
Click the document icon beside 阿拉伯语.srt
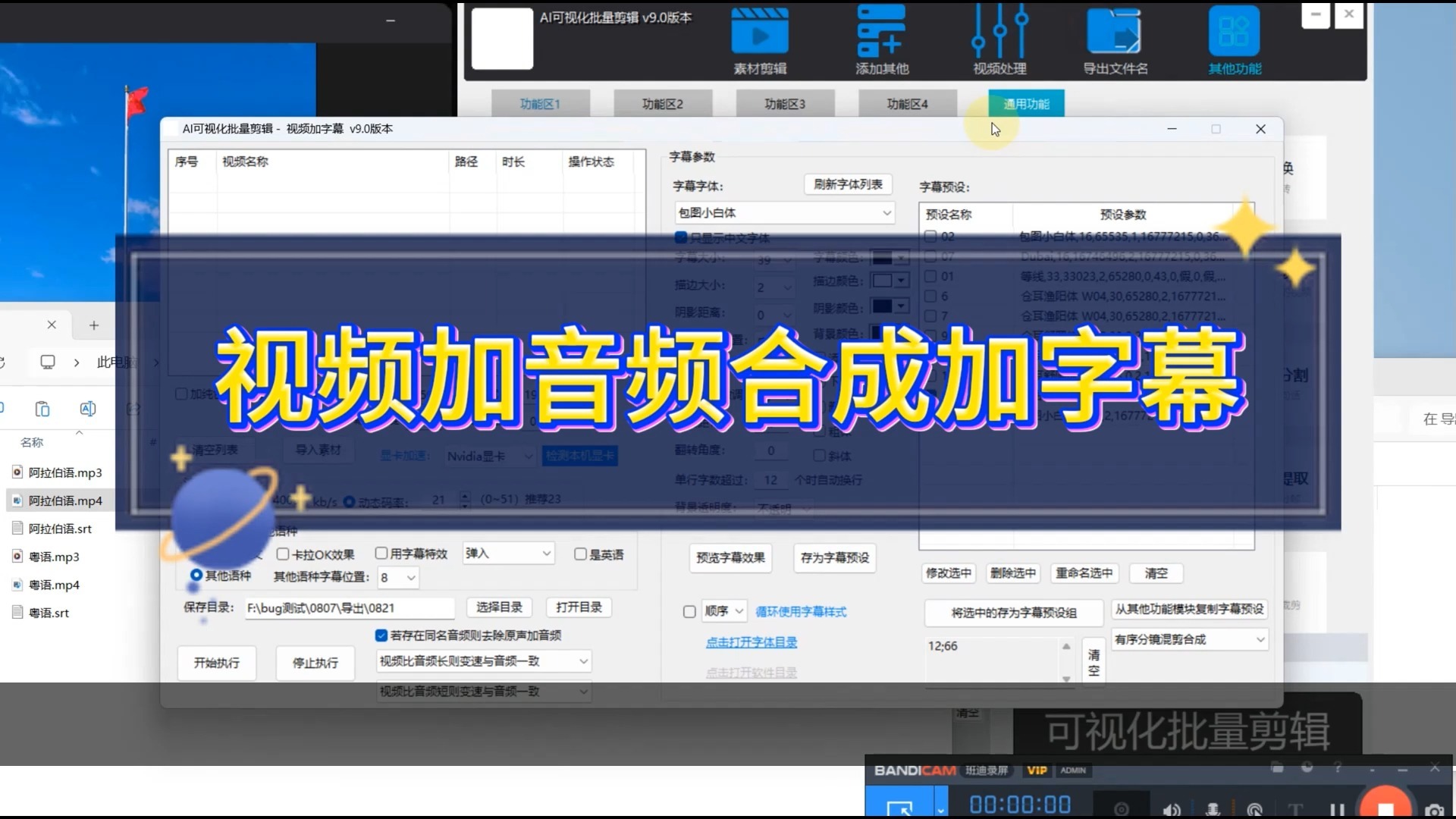(x=17, y=529)
